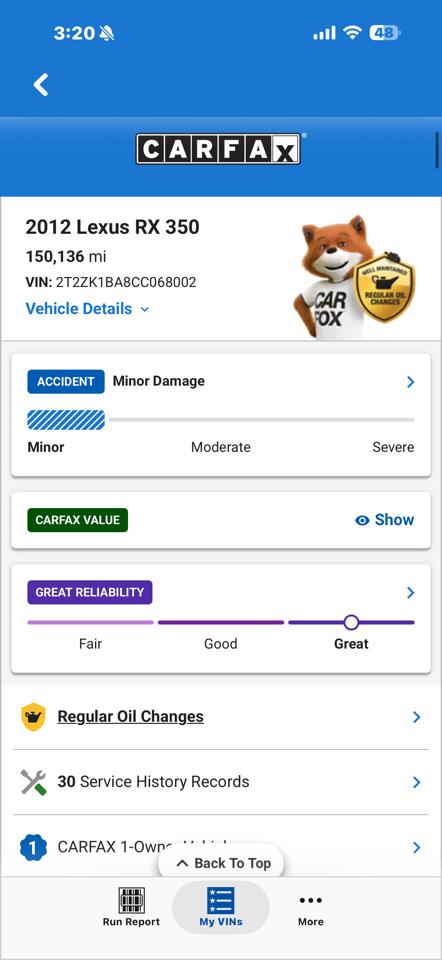Tap the wrench service history icon
The image size is (442, 960).
tap(33, 782)
